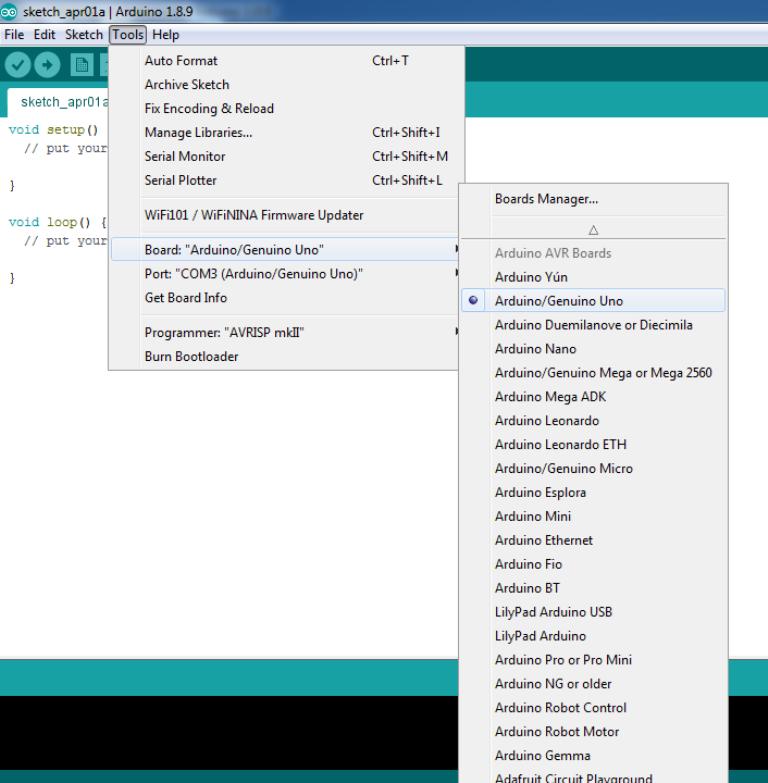The image size is (768, 783).
Task: Select Fix Encoding & Reload
Action: [285, 108]
